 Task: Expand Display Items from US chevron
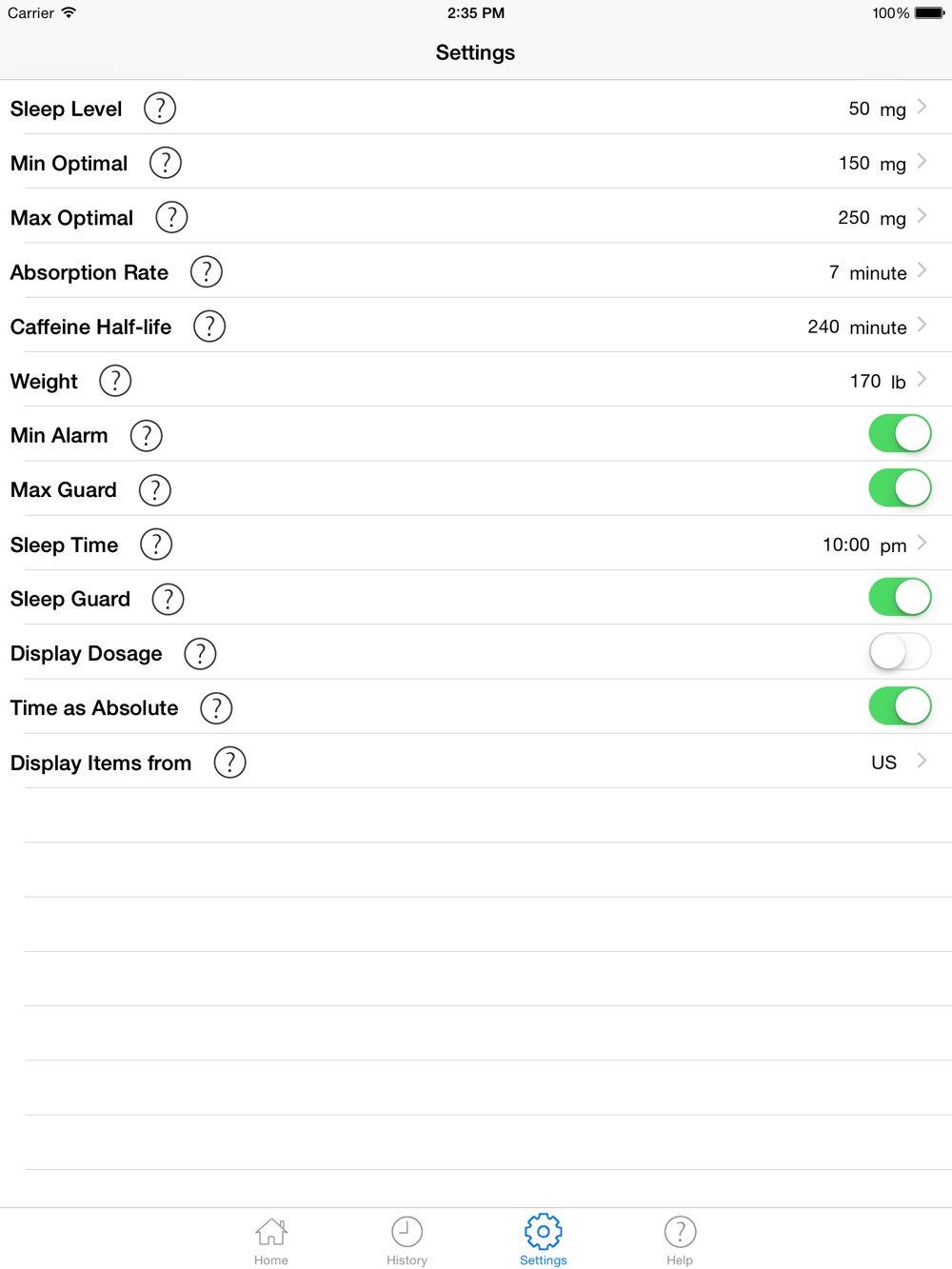922,761
